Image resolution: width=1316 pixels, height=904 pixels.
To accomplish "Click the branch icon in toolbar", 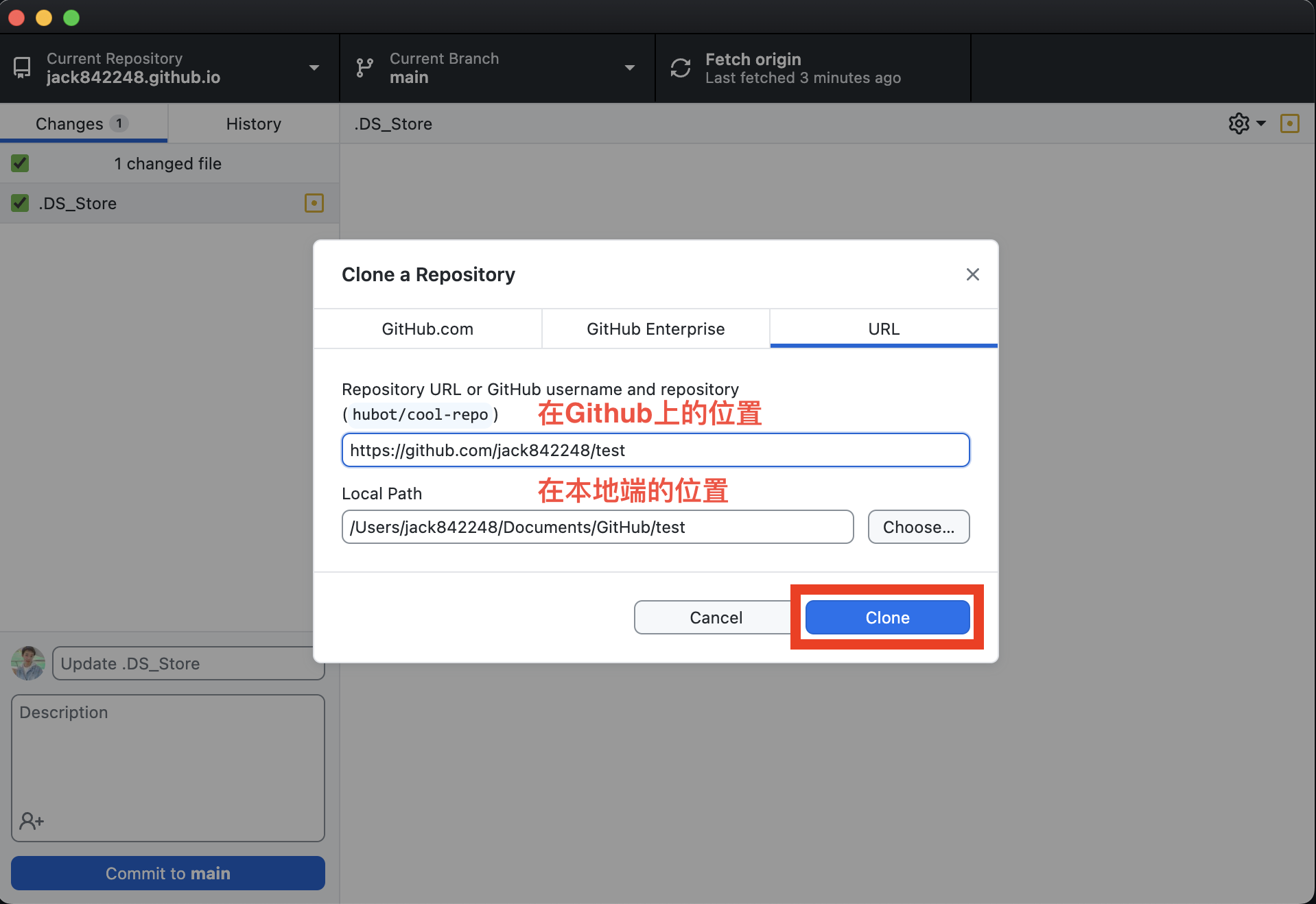I will 364,68.
